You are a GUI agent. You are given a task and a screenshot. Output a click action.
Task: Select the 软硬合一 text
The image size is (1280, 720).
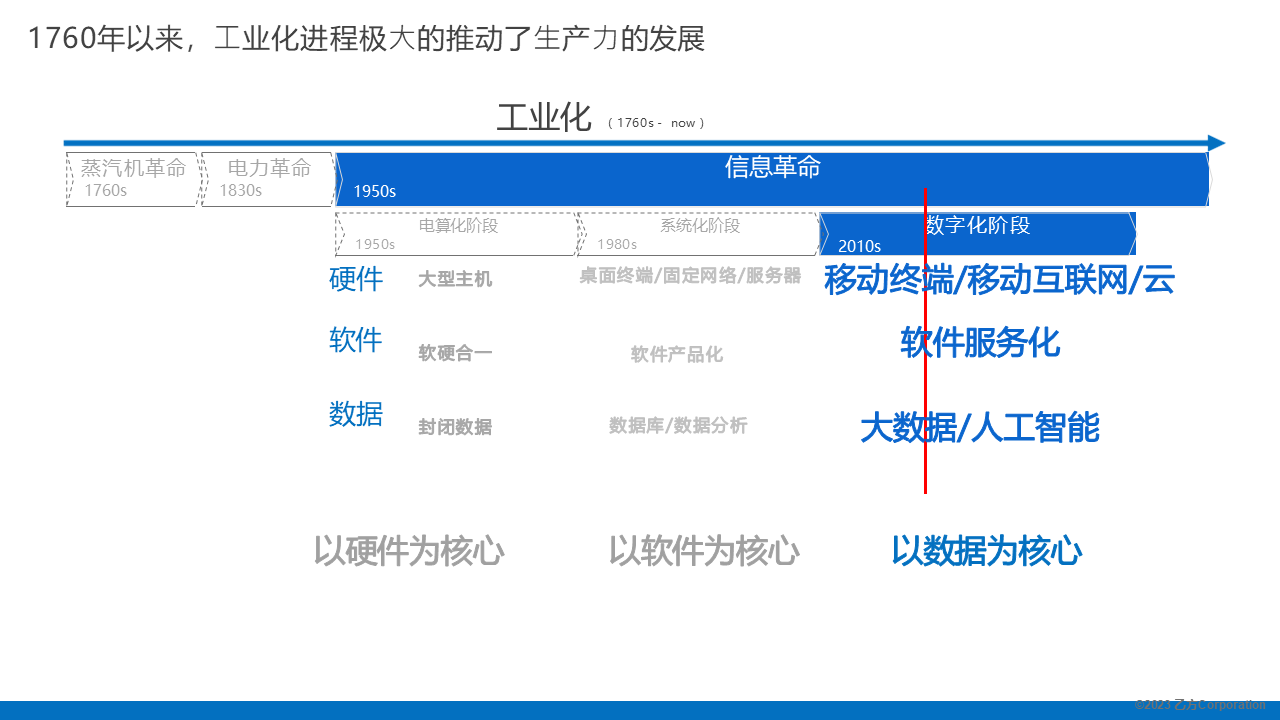click(x=455, y=353)
